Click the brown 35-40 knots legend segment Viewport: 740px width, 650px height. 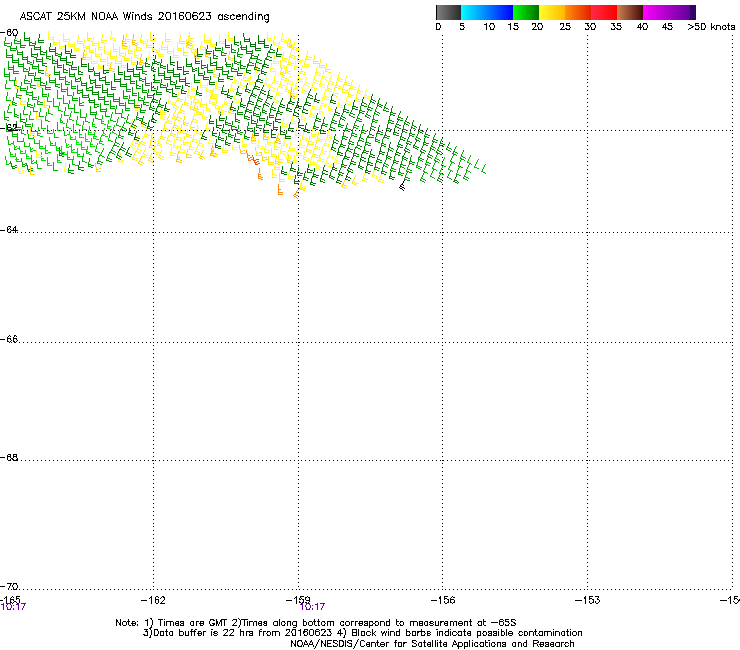[x=630, y=12]
